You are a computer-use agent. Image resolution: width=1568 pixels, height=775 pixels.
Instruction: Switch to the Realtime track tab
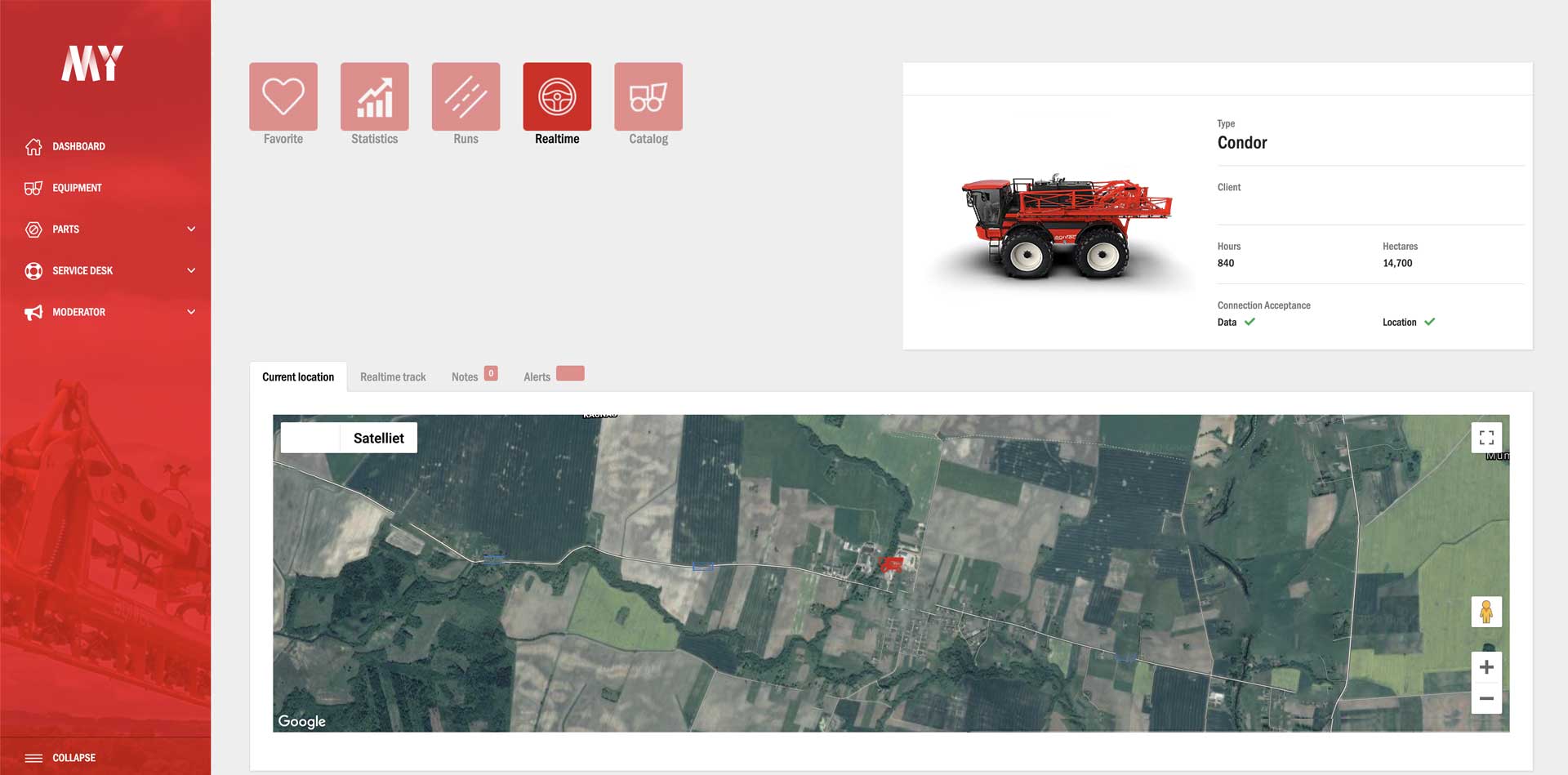tap(393, 377)
